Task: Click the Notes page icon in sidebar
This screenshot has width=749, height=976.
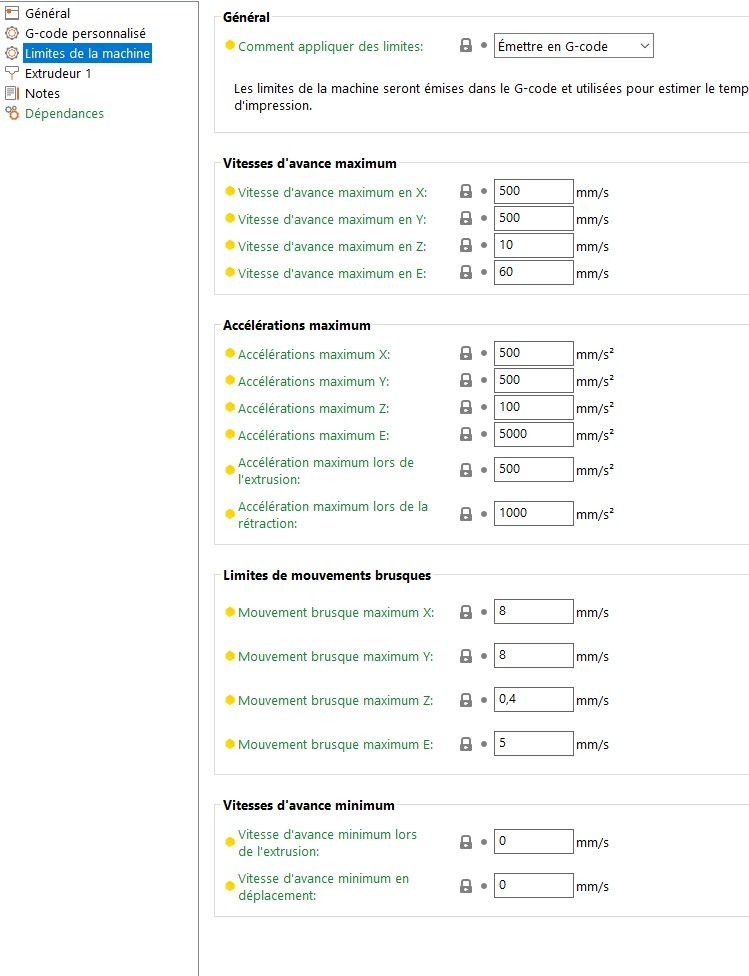Action: coord(12,93)
